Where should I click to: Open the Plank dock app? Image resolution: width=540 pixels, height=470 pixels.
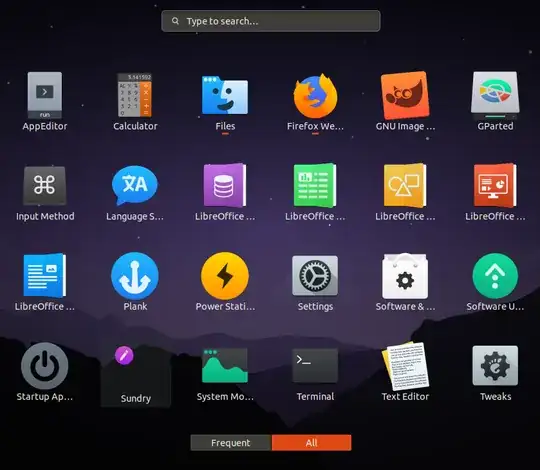(x=135, y=276)
